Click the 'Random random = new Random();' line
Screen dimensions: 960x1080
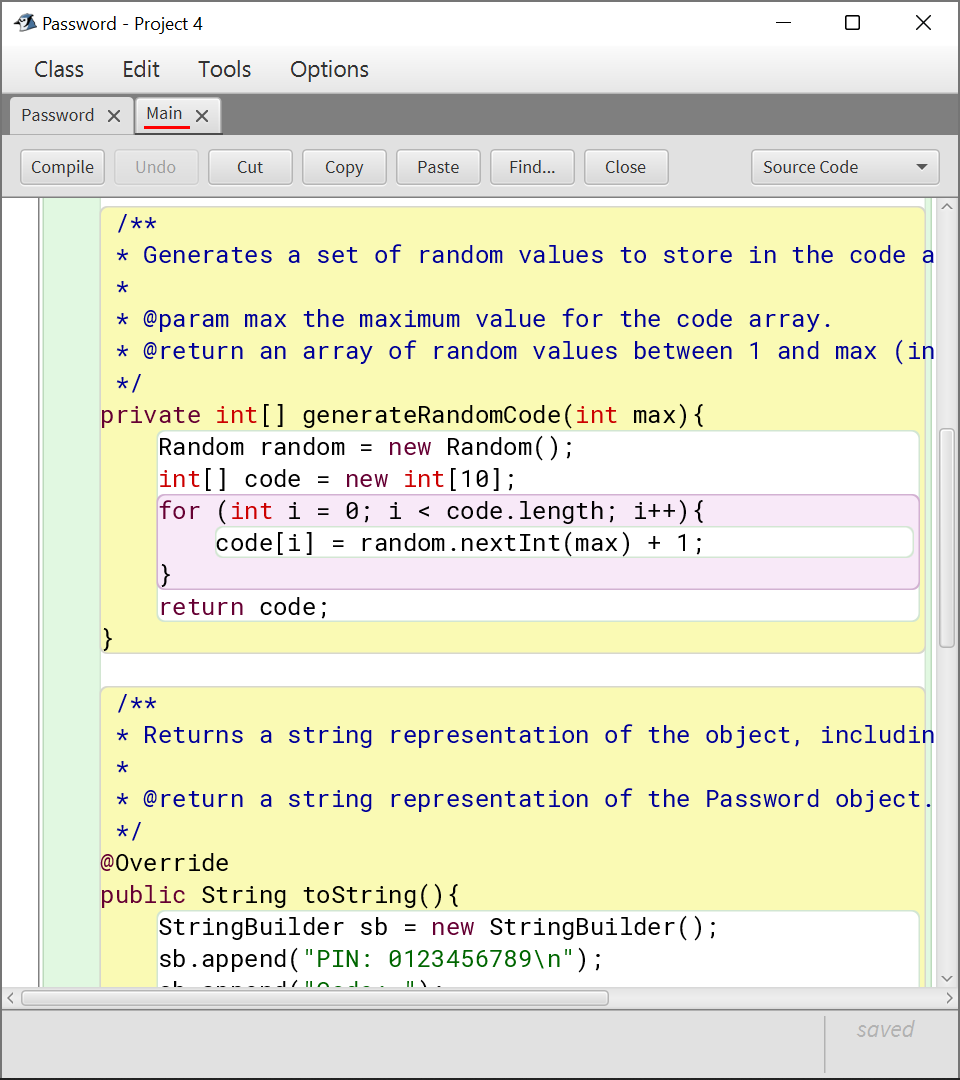pos(366,448)
